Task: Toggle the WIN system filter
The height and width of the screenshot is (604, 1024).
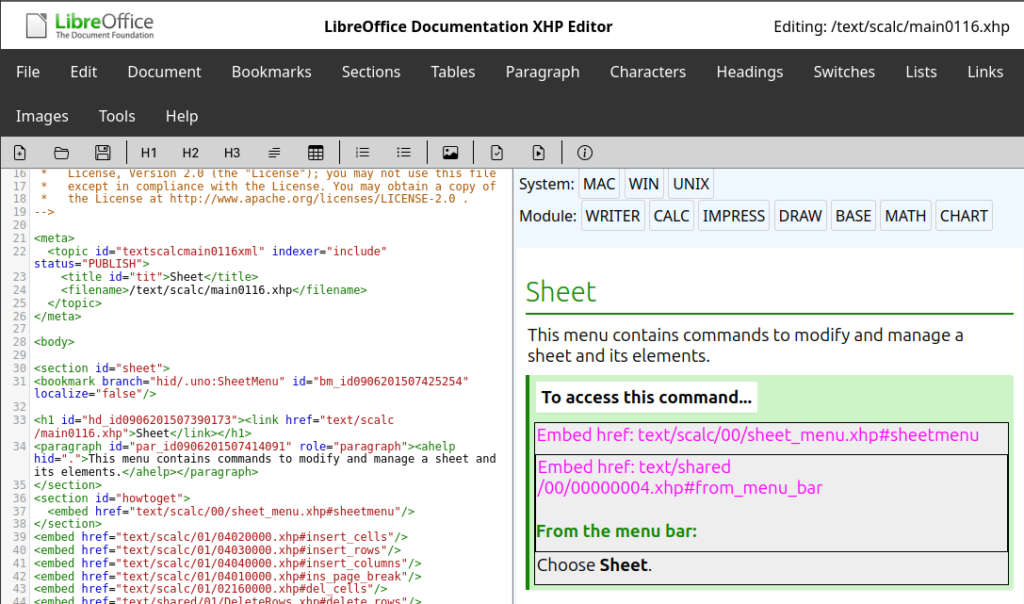Action: pyautogui.click(x=643, y=183)
